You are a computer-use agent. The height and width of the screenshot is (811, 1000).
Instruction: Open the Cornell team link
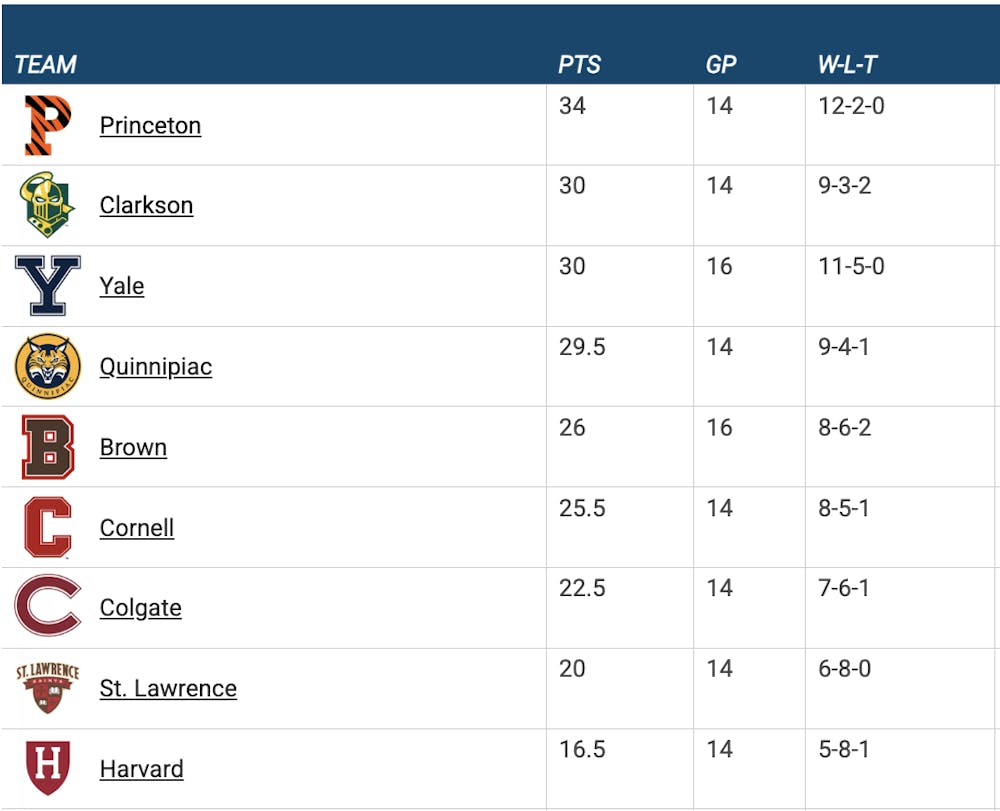point(137,527)
